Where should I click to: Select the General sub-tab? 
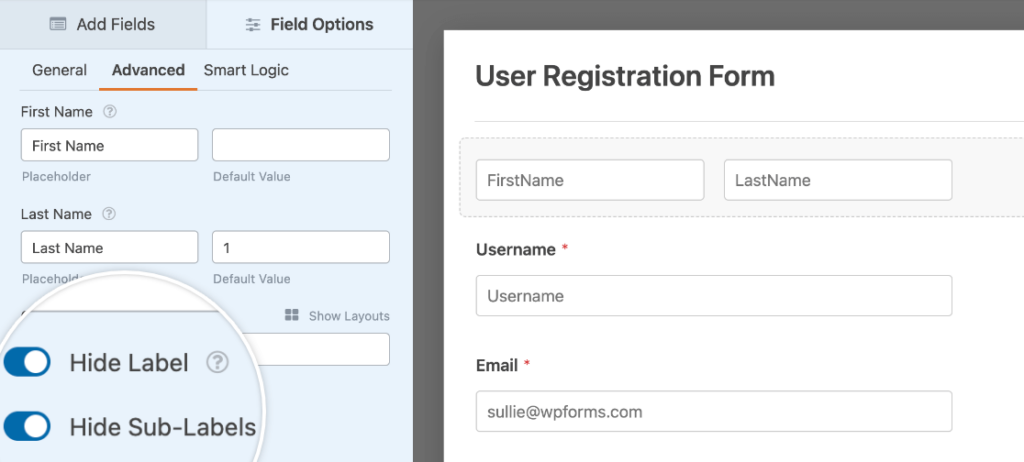[59, 70]
